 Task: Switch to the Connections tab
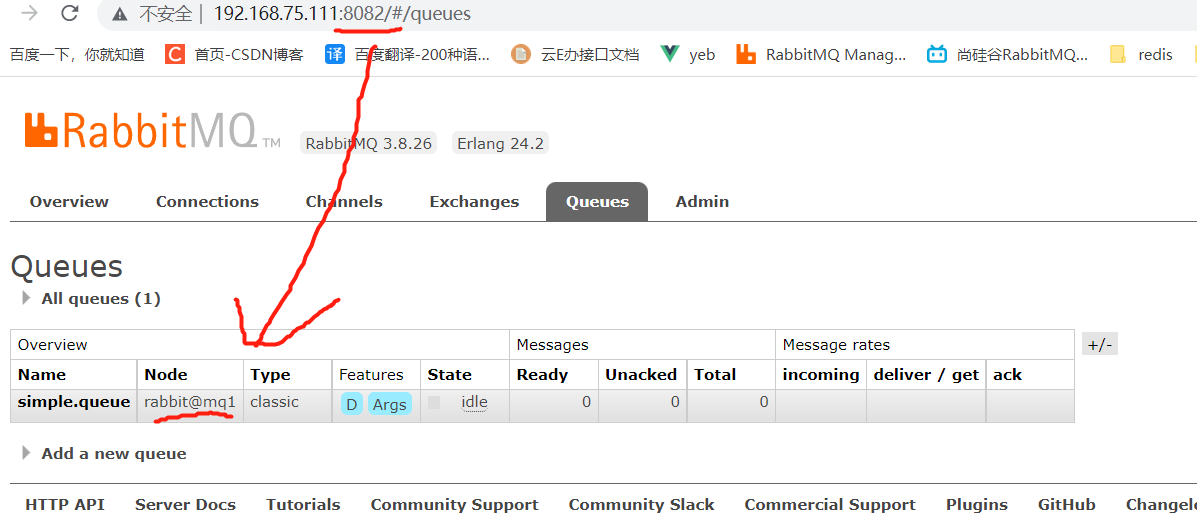coord(208,202)
